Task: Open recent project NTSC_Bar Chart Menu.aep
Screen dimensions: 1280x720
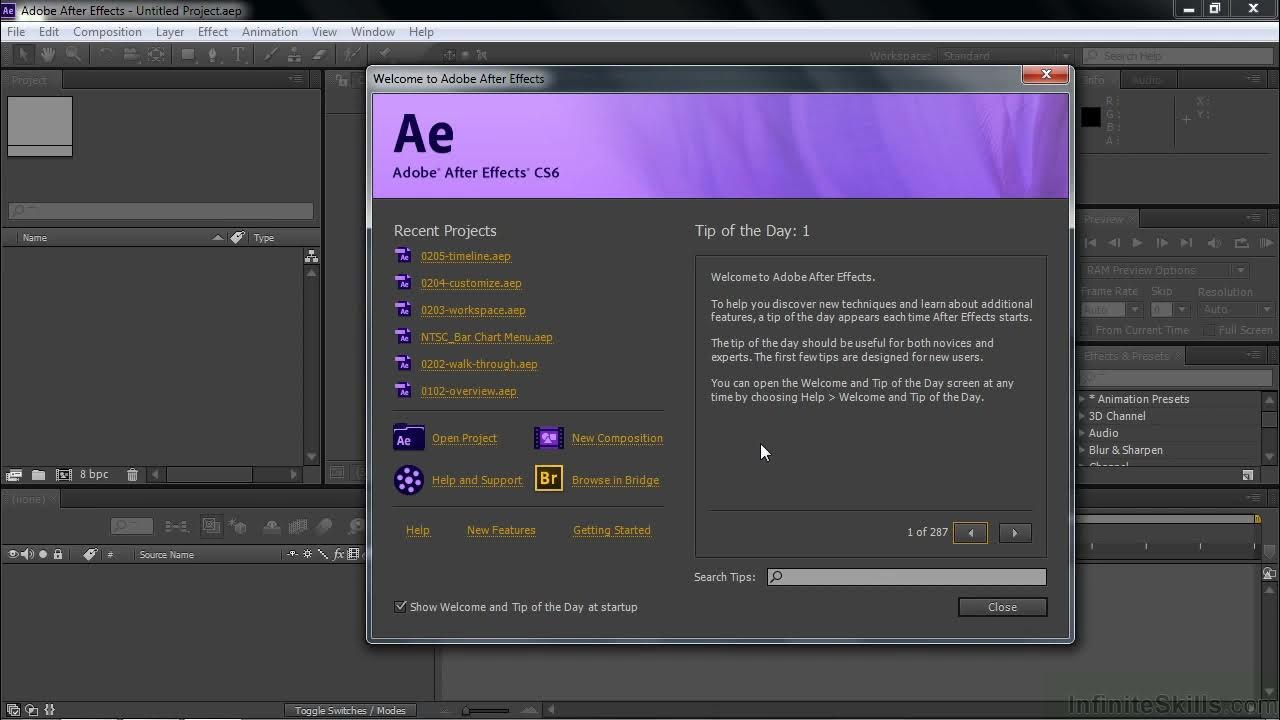Action: click(x=486, y=337)
